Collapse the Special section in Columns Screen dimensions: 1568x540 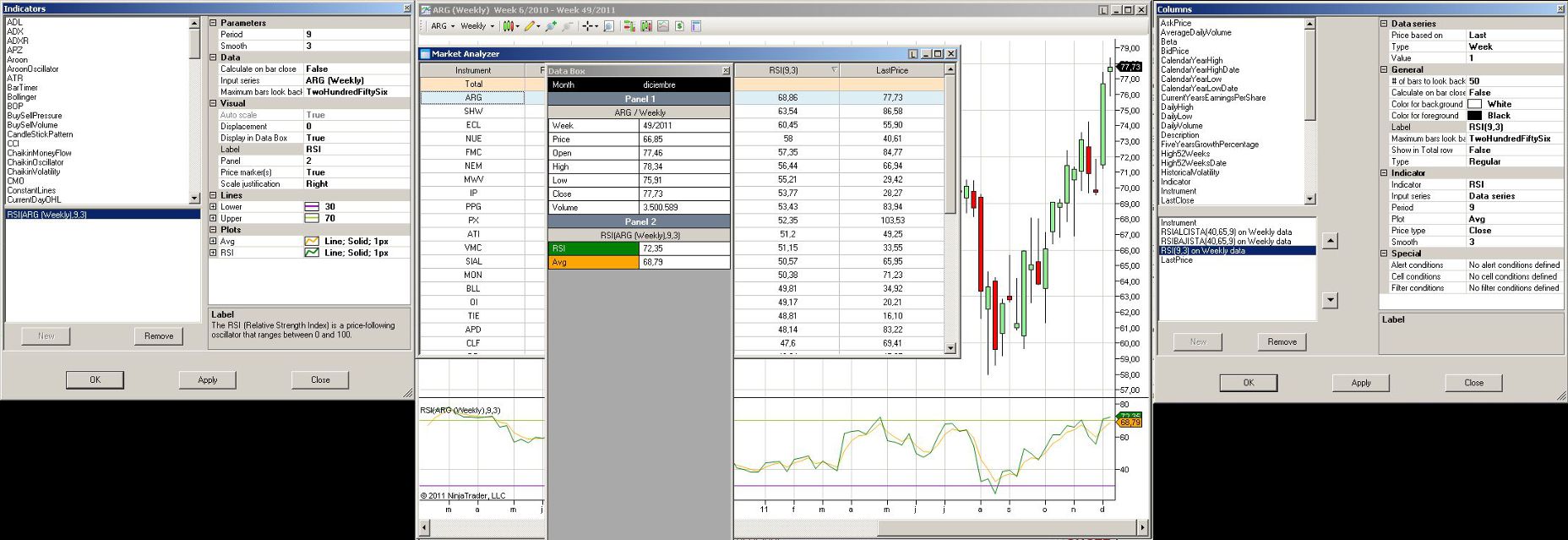click(1384, 253)
